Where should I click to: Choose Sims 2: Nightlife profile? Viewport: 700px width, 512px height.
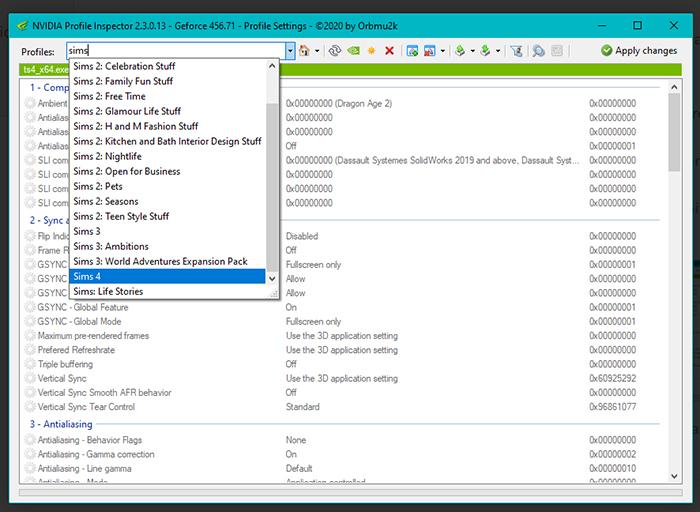(x=167, y=156)
